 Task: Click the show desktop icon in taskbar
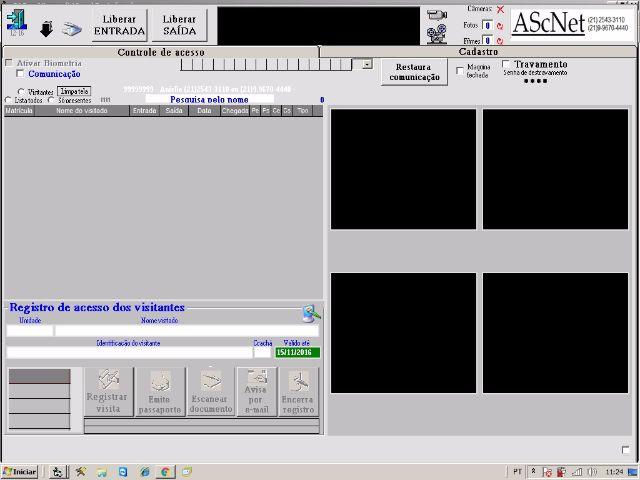[x=633, y=472]
